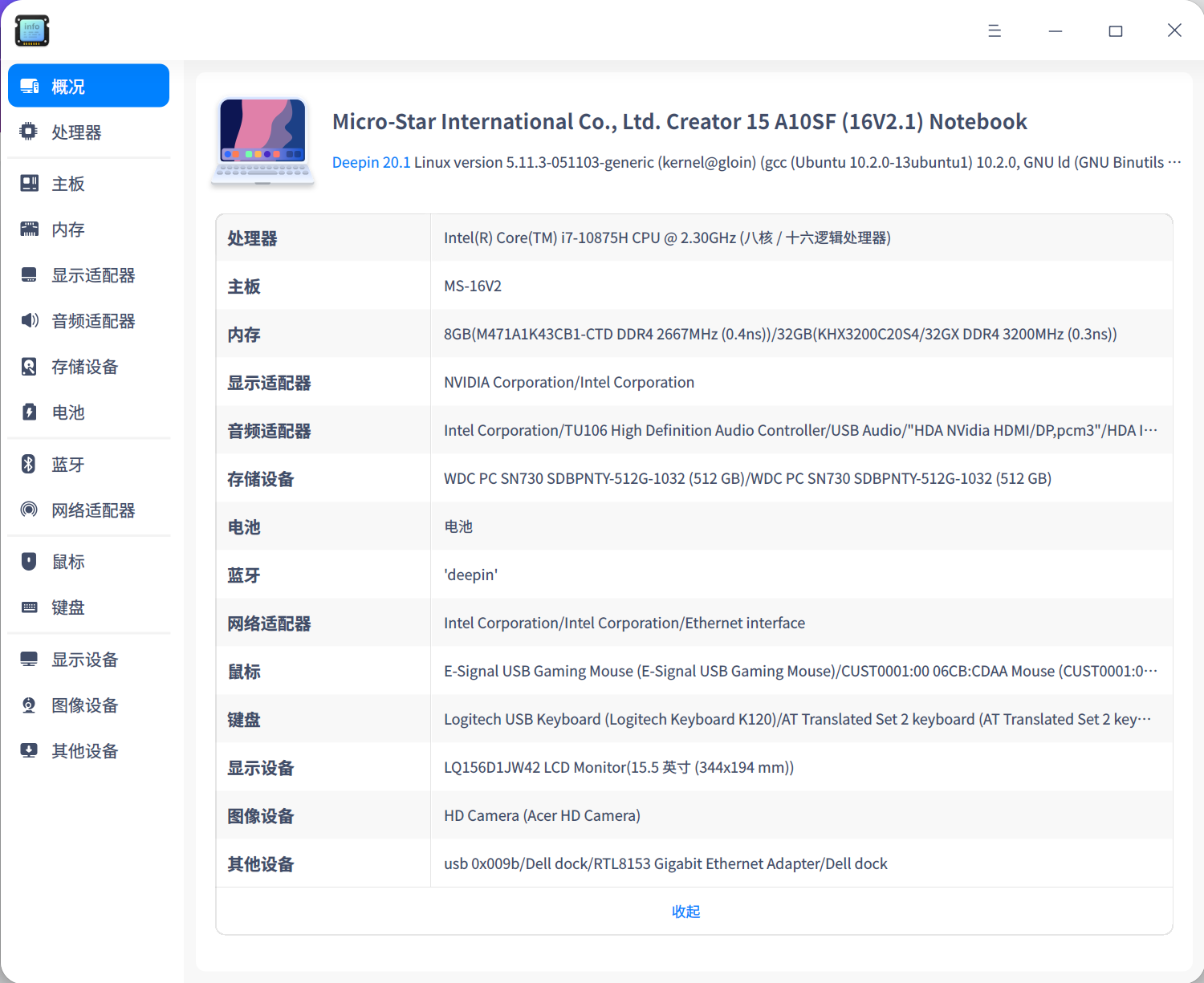The width and height of the screenshot is (1204, 983).
Task: Click the HD Camera (Acer HD Camera) value
Action: coord(543,815)
